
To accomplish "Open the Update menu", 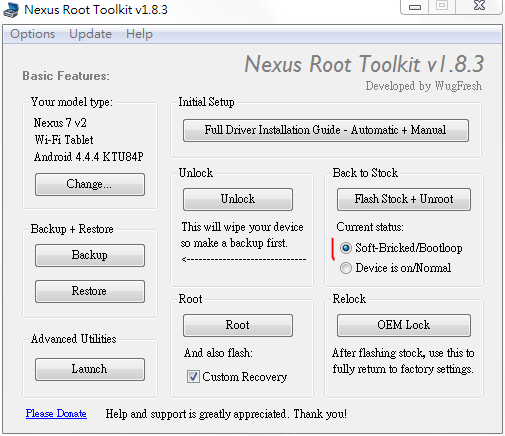I will click(x=90, y=34).
